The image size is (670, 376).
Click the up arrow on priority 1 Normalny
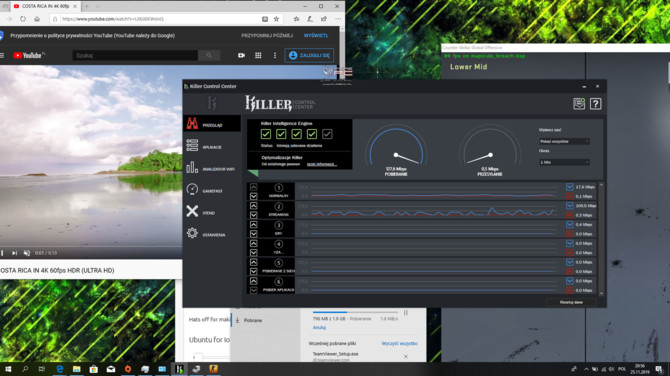tap(253, 187)
